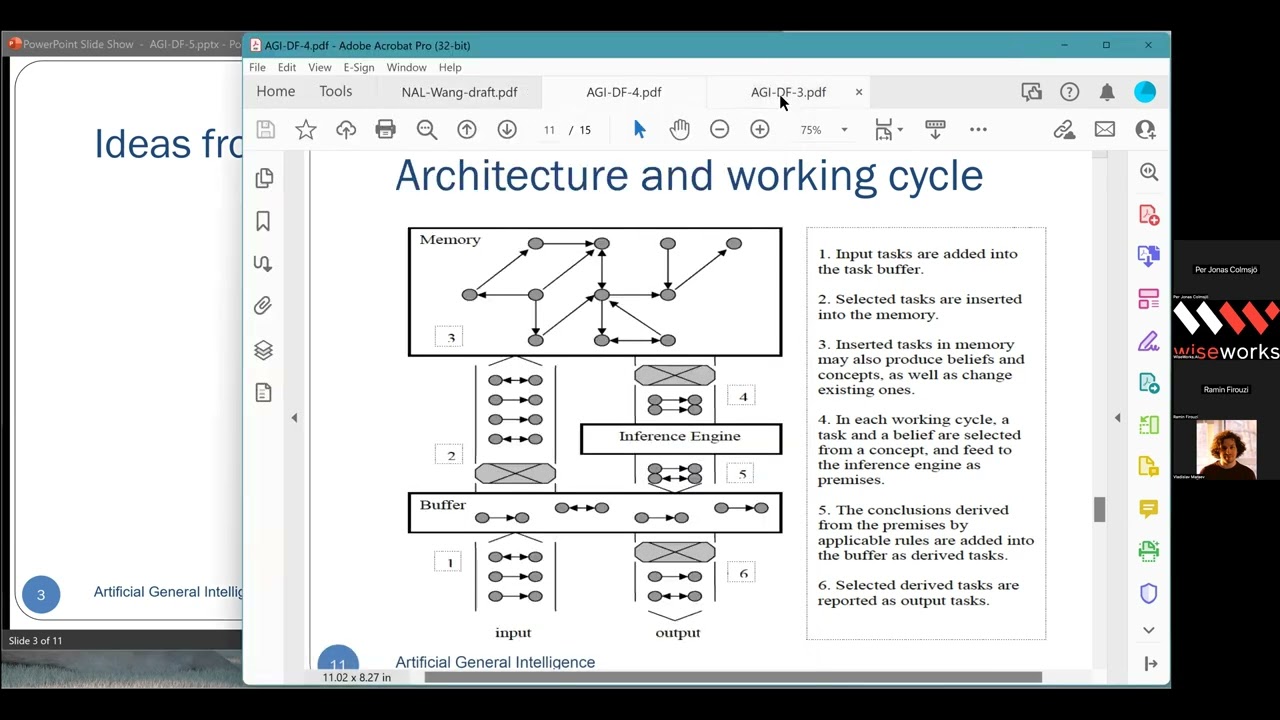
Task: Open the Comment tool speech bubble
Action: (1148, 509)
